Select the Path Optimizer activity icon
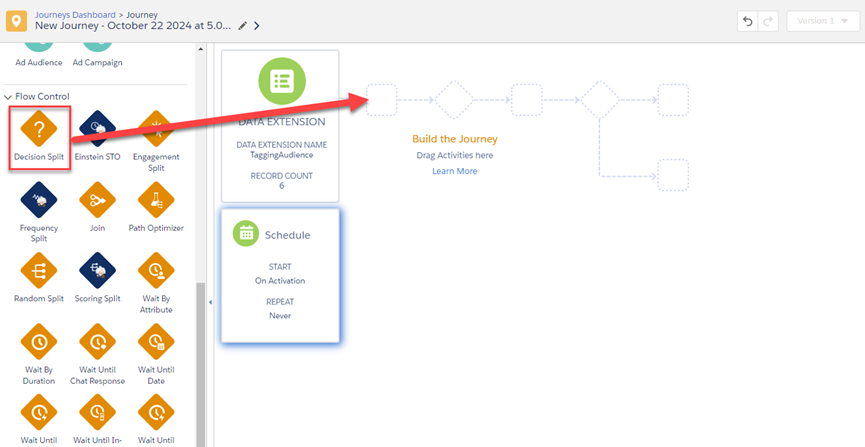865x447 pixels. pos(156,200)
